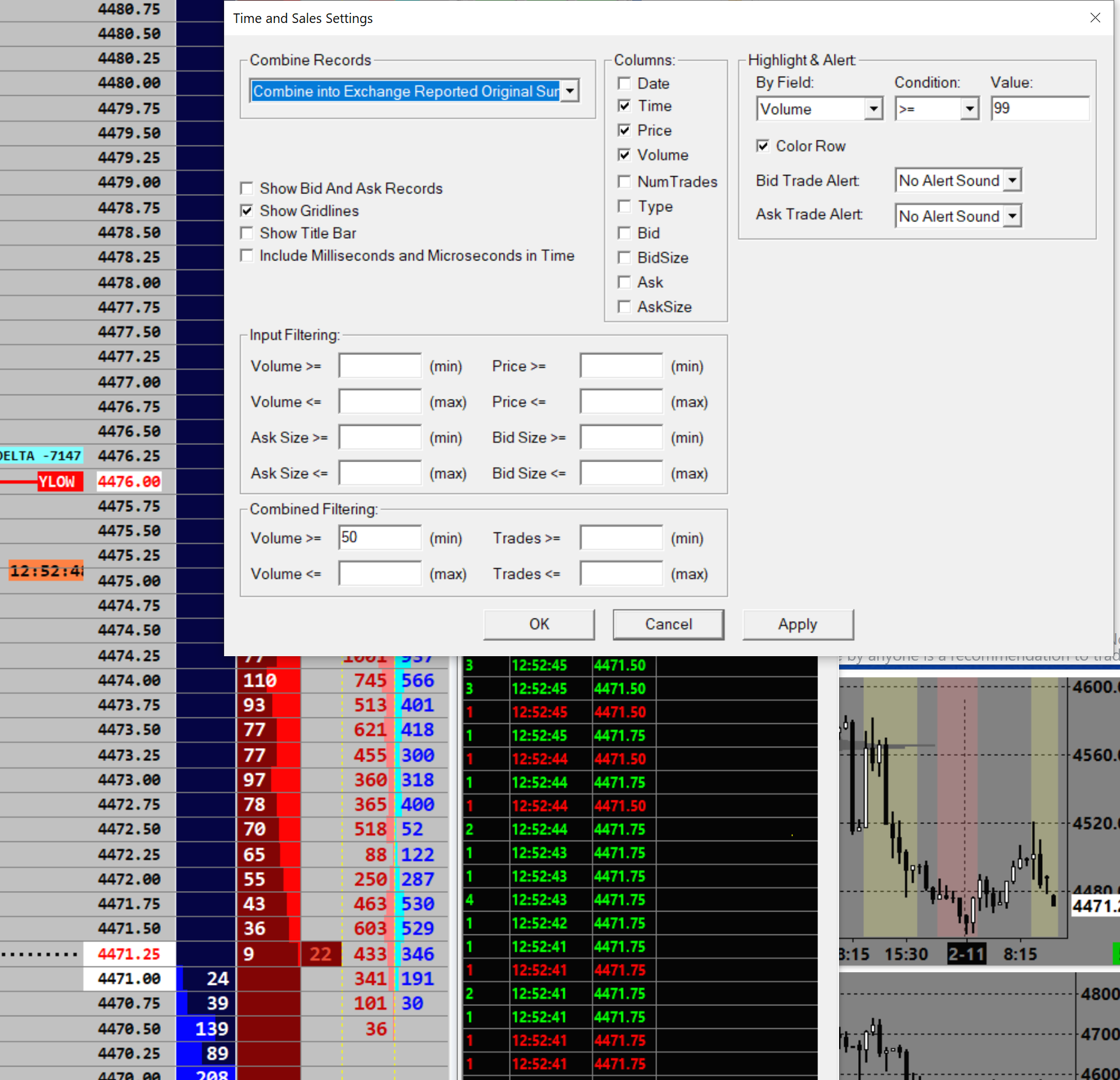Image resolution: width=1120 pixels, height=1080 pixels.
Task: Click the 4480.00 price in ladder
Action: [129, 83]
